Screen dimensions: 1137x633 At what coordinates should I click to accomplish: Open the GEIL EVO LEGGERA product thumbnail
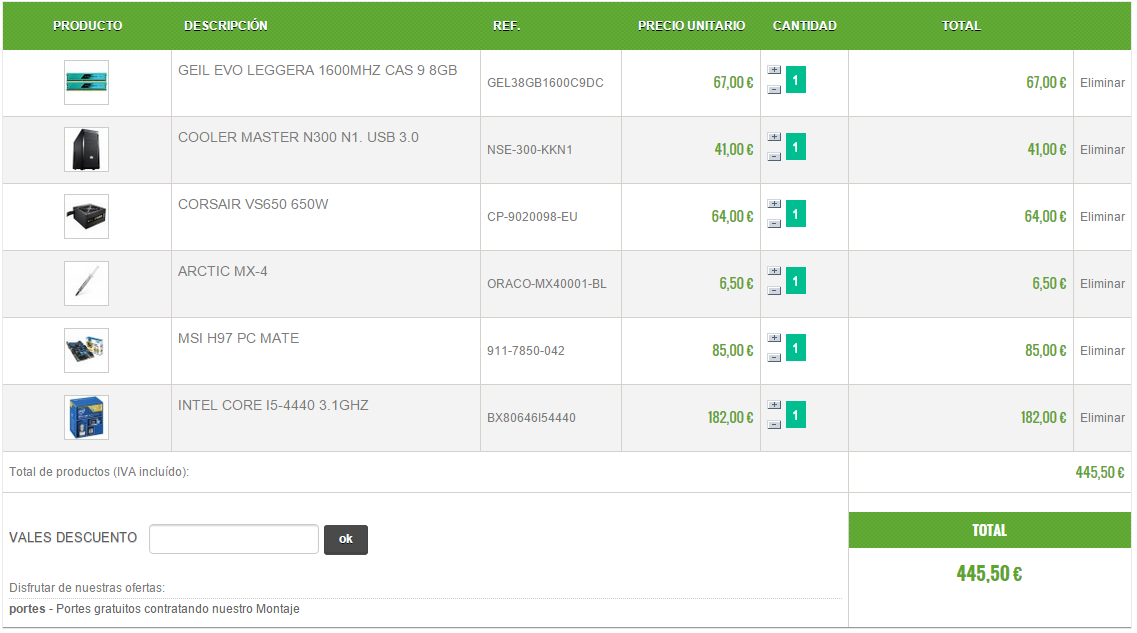point(86,82)
